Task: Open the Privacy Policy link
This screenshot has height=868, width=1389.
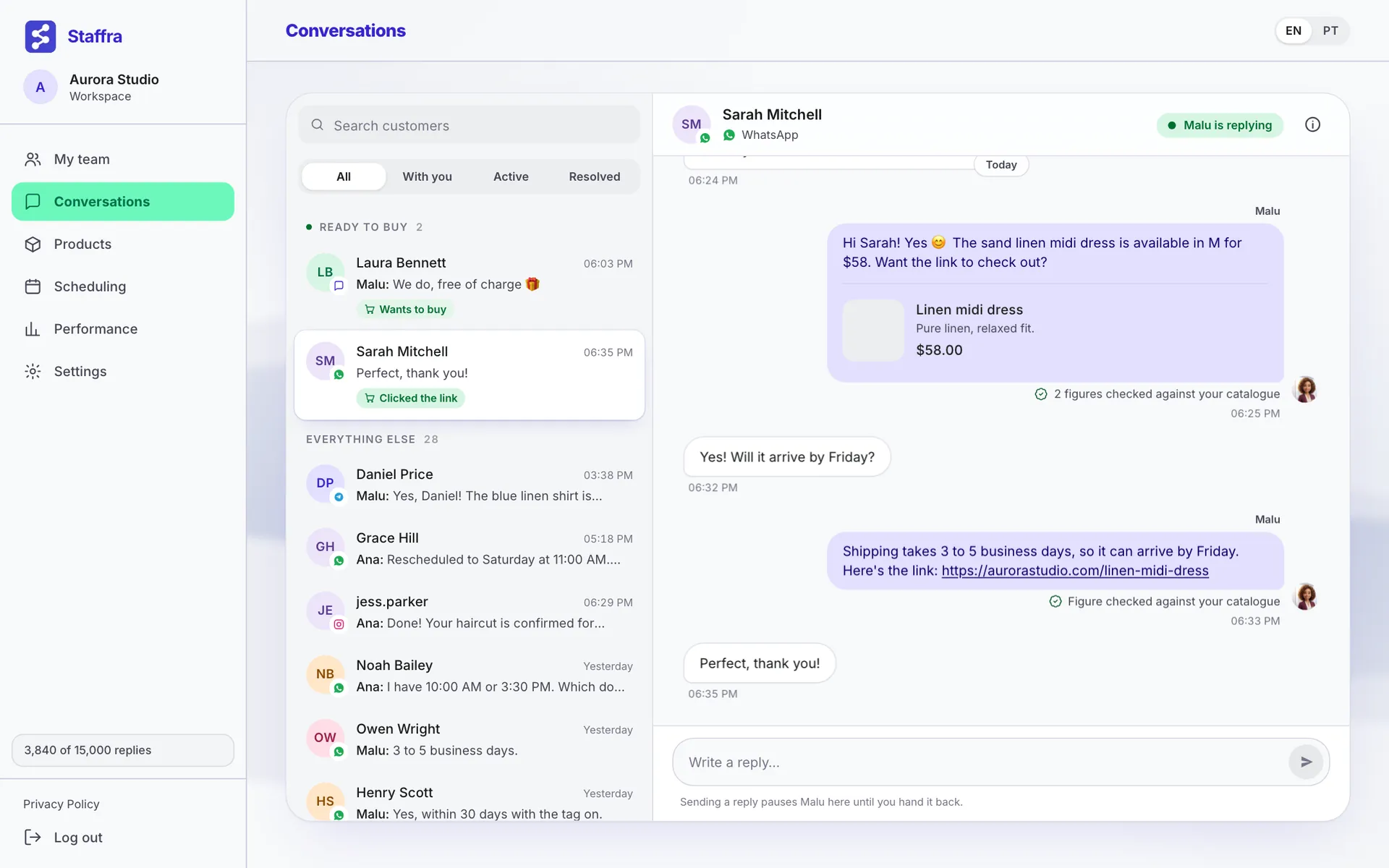Action: point(61,804)
